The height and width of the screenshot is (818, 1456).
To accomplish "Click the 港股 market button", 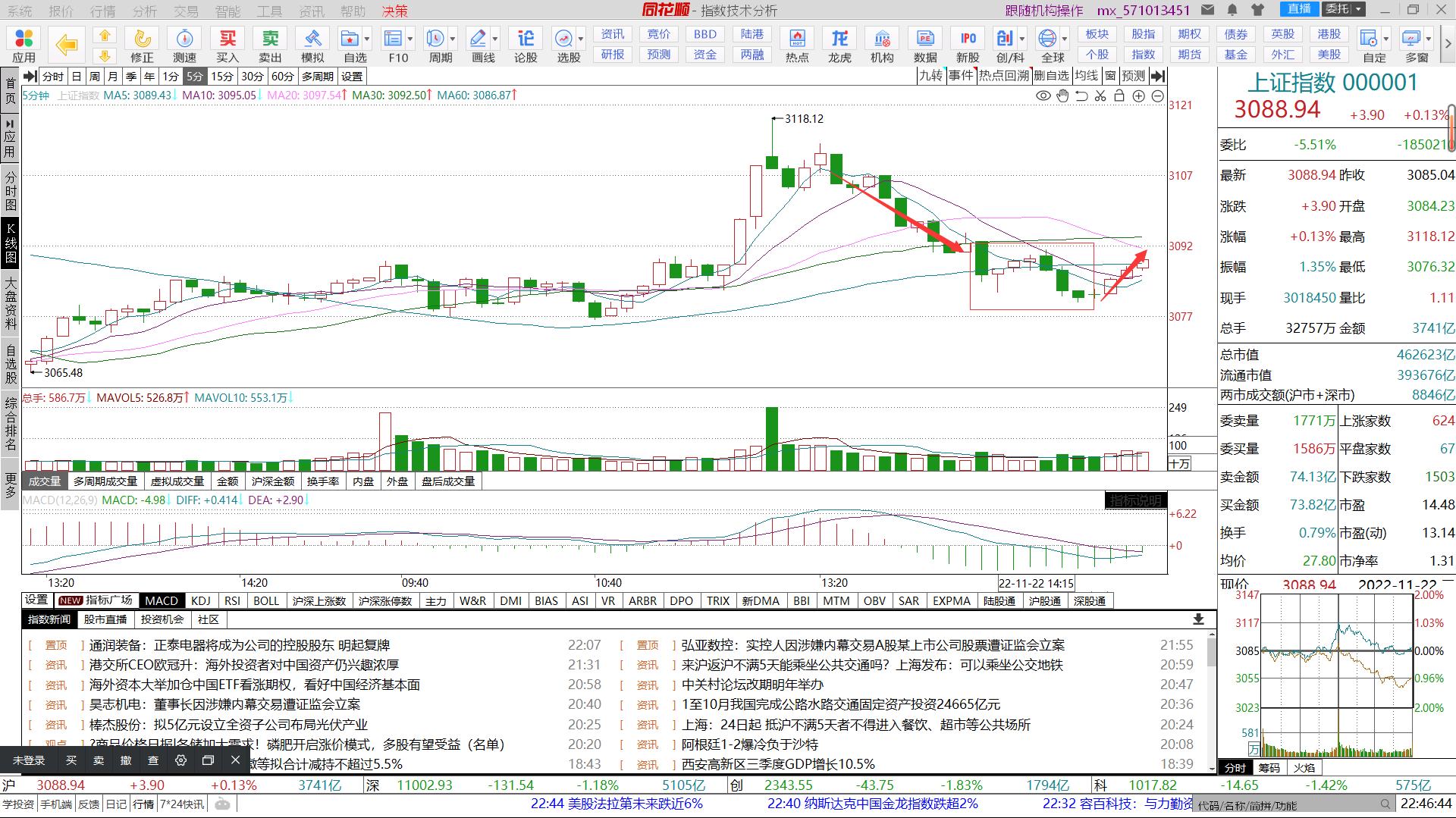I will point(1329,34).
